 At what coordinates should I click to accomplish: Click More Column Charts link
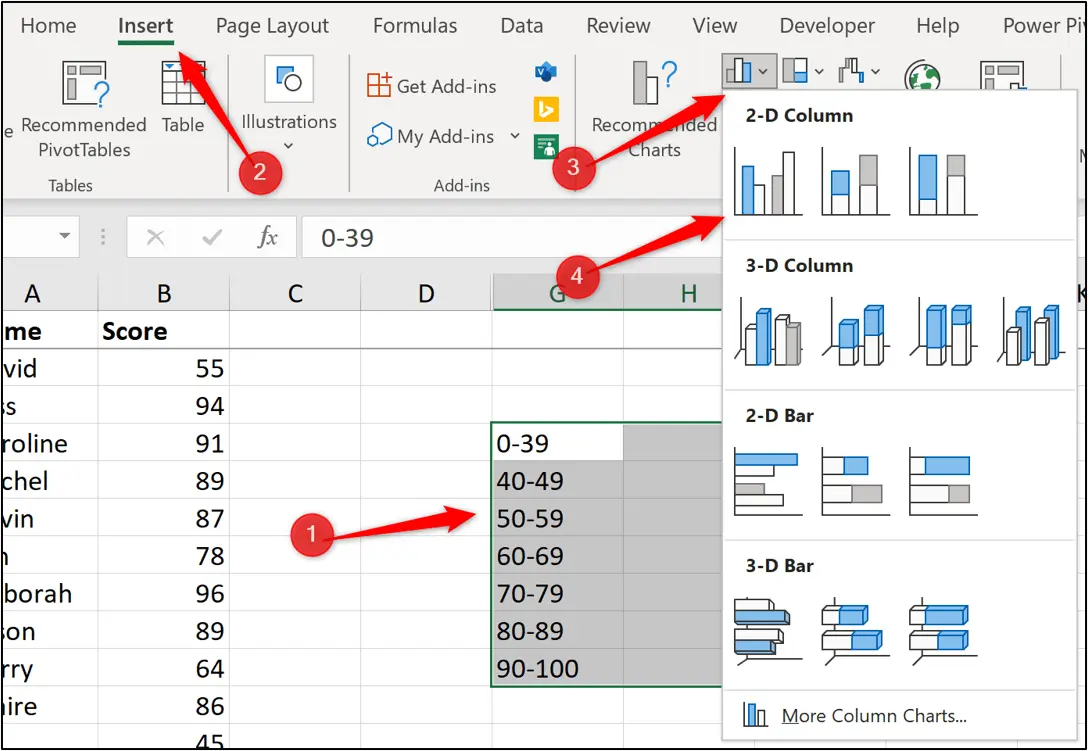tap(873, 716)
